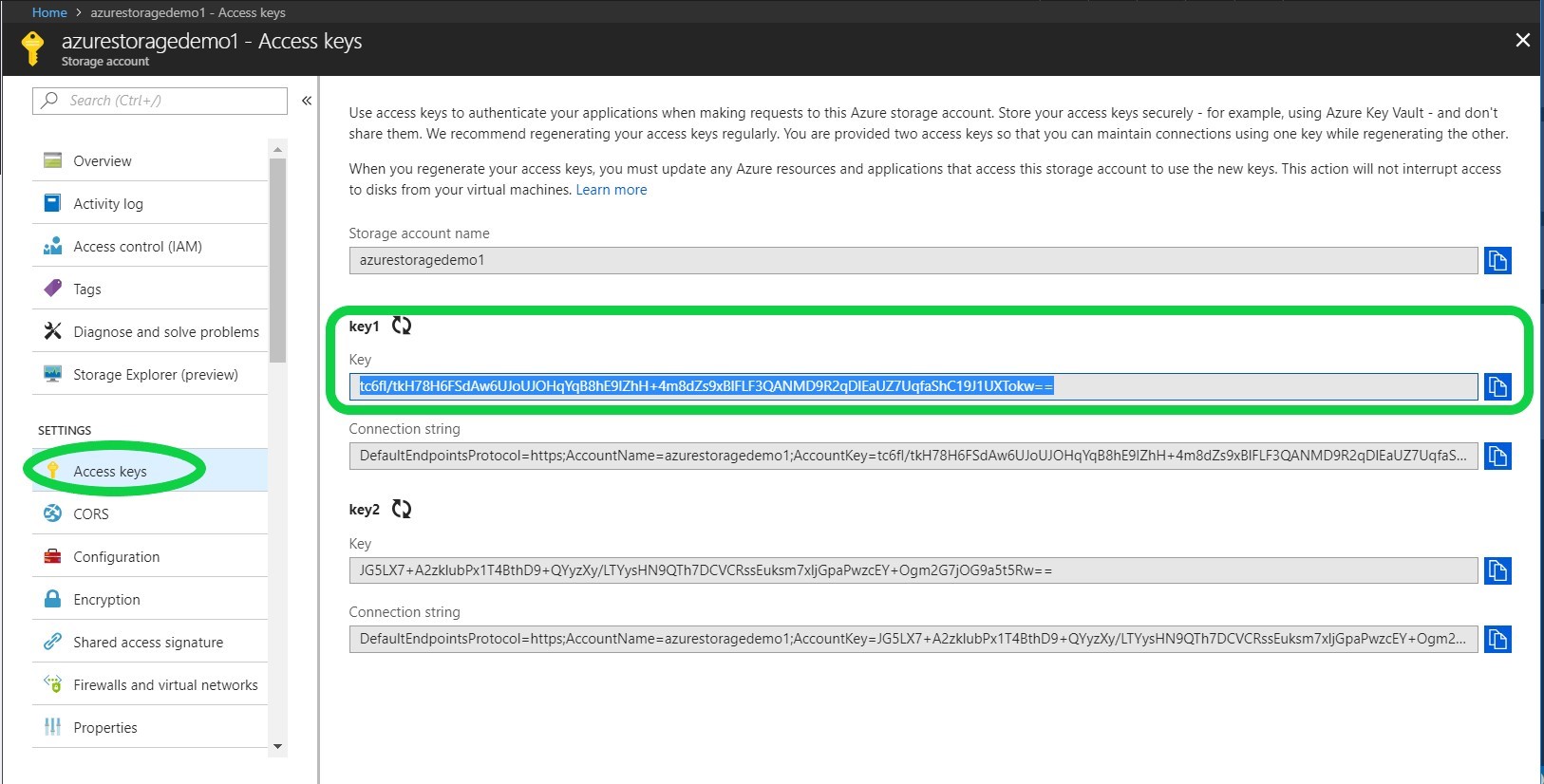Image resolution: width=1544 pixels, height=784 pixels.
Task: Collapse the left navigation menu
Action: point(307,101)
